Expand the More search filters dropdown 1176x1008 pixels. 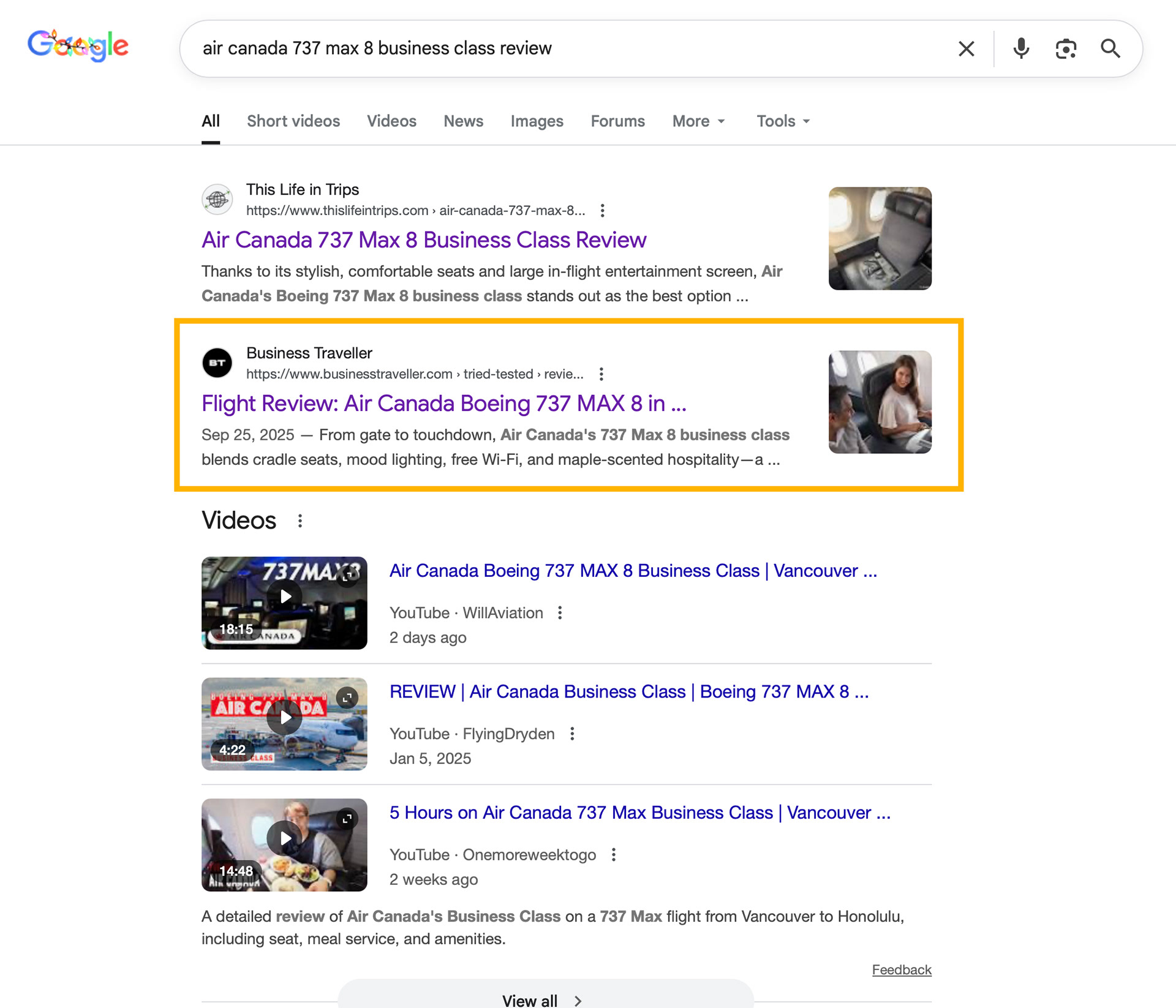[x=699, y=121]
